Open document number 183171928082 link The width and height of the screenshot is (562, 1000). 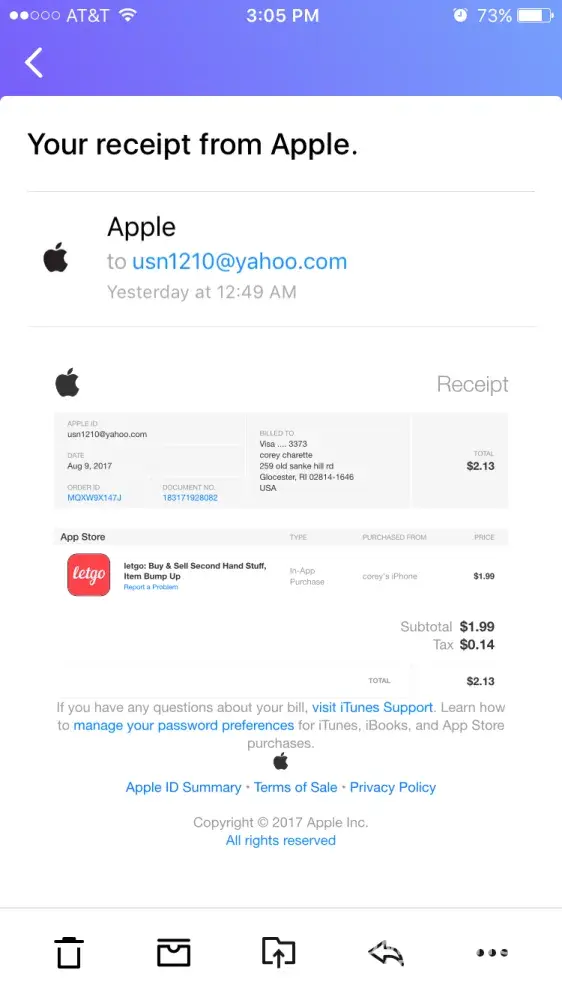coord(190,497)
